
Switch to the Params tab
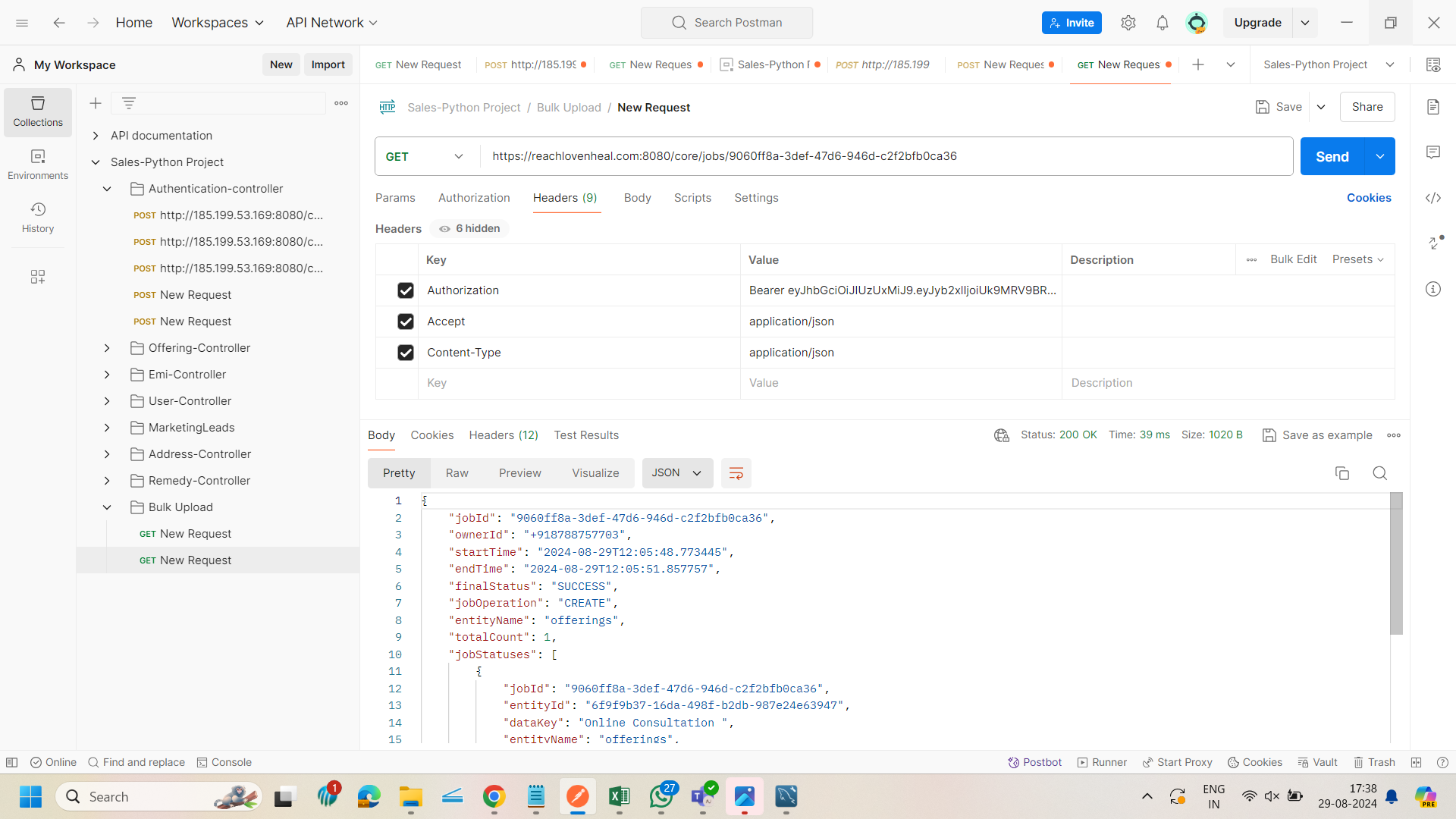[x=395, y=198]
